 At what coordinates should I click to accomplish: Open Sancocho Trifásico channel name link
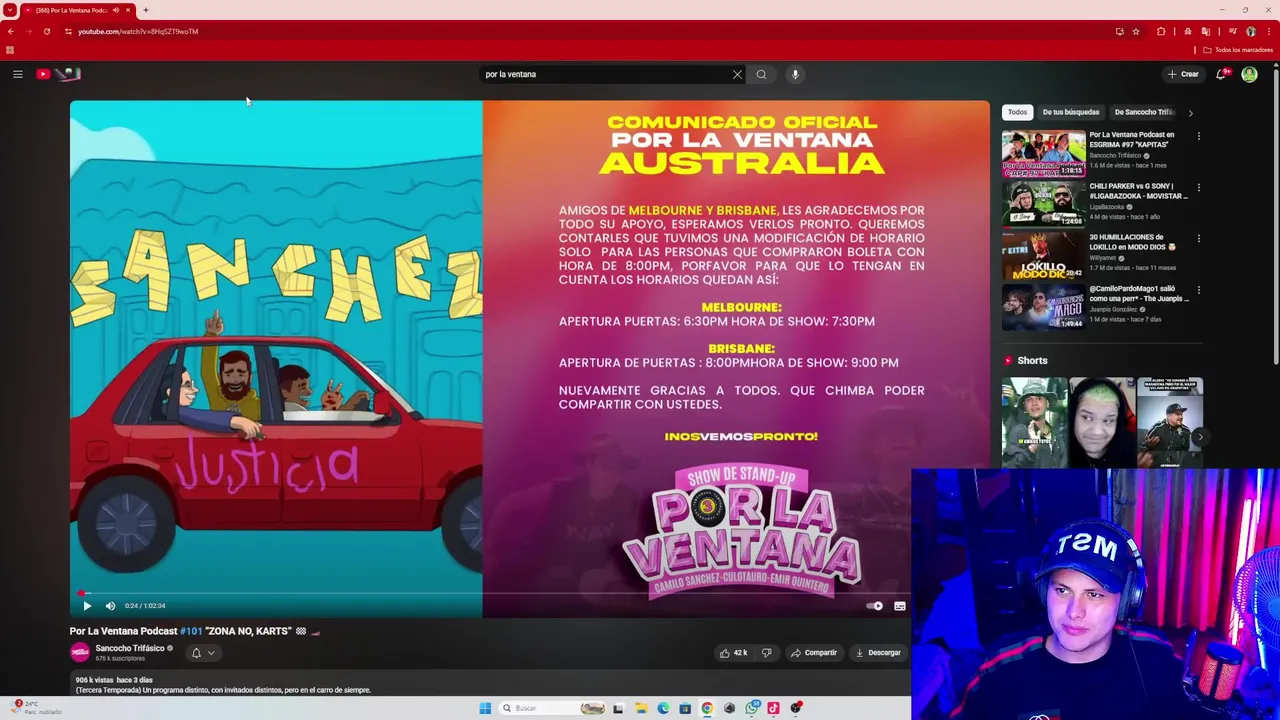click(x=130, y=648)
